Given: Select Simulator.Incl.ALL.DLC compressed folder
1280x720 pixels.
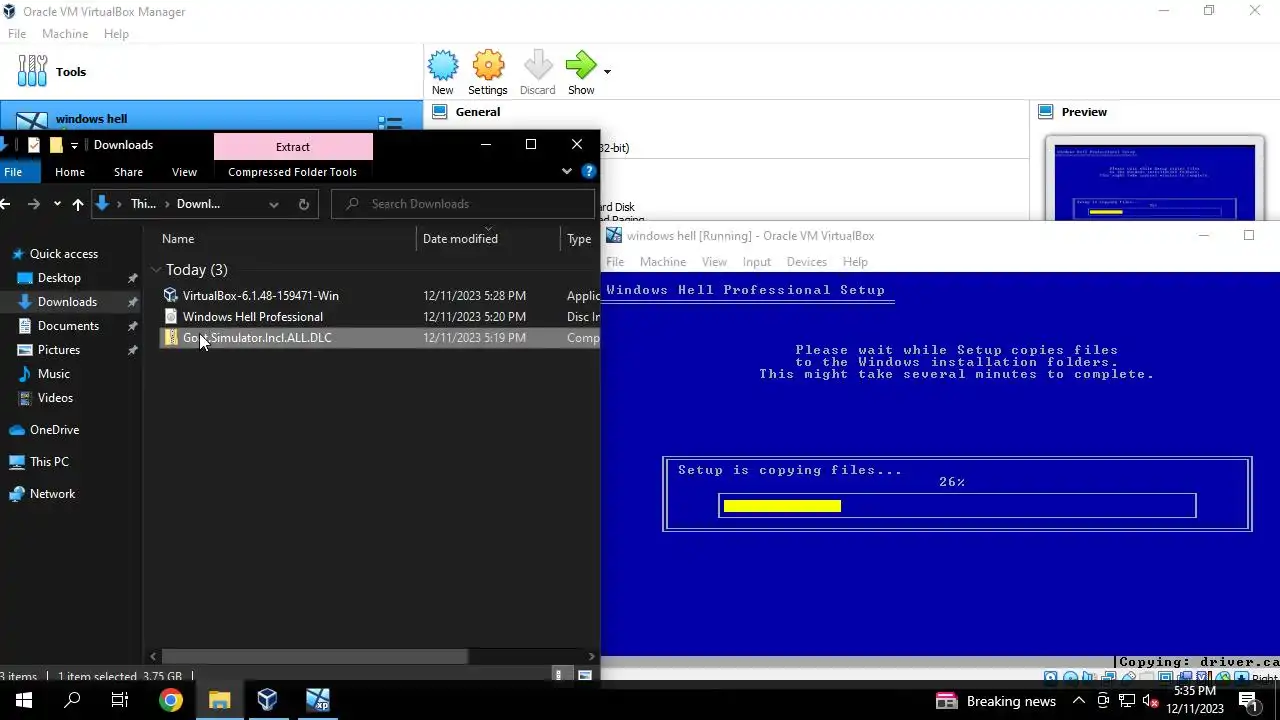Looking at the screenshot, I should 256,338.
